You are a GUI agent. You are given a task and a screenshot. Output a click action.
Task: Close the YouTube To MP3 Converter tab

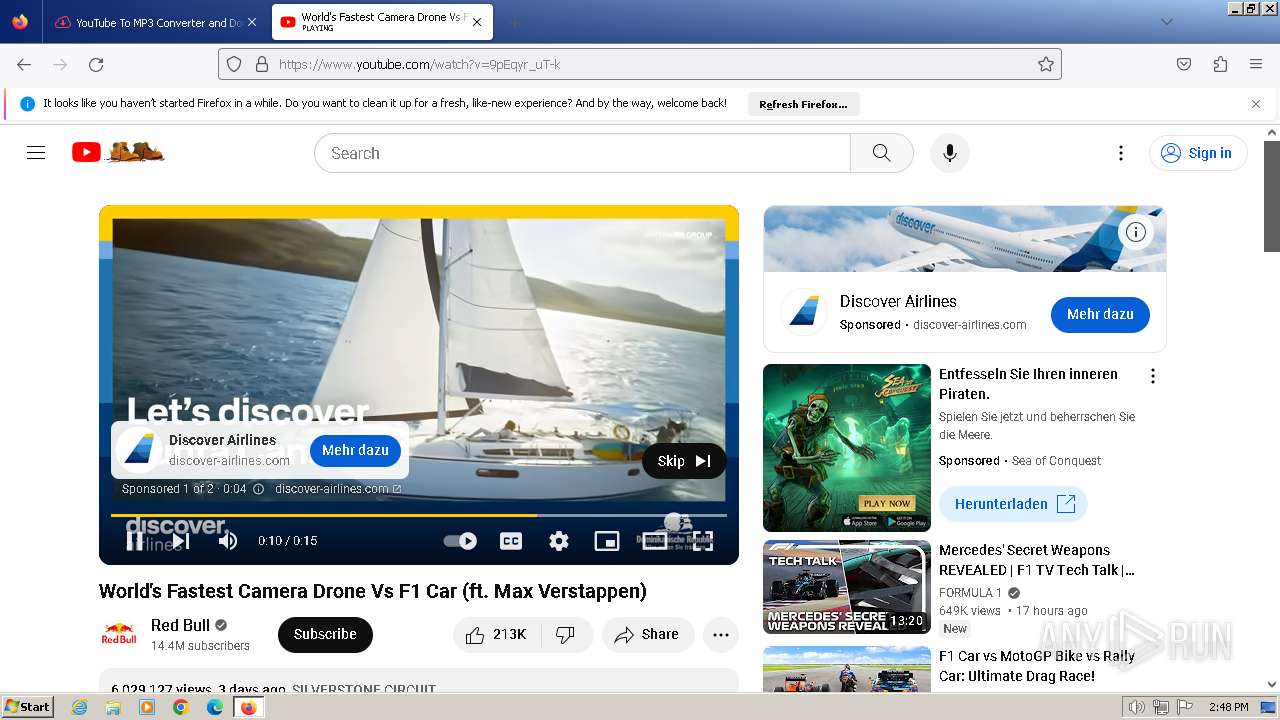pyautogui.click(x=251, y=22)
